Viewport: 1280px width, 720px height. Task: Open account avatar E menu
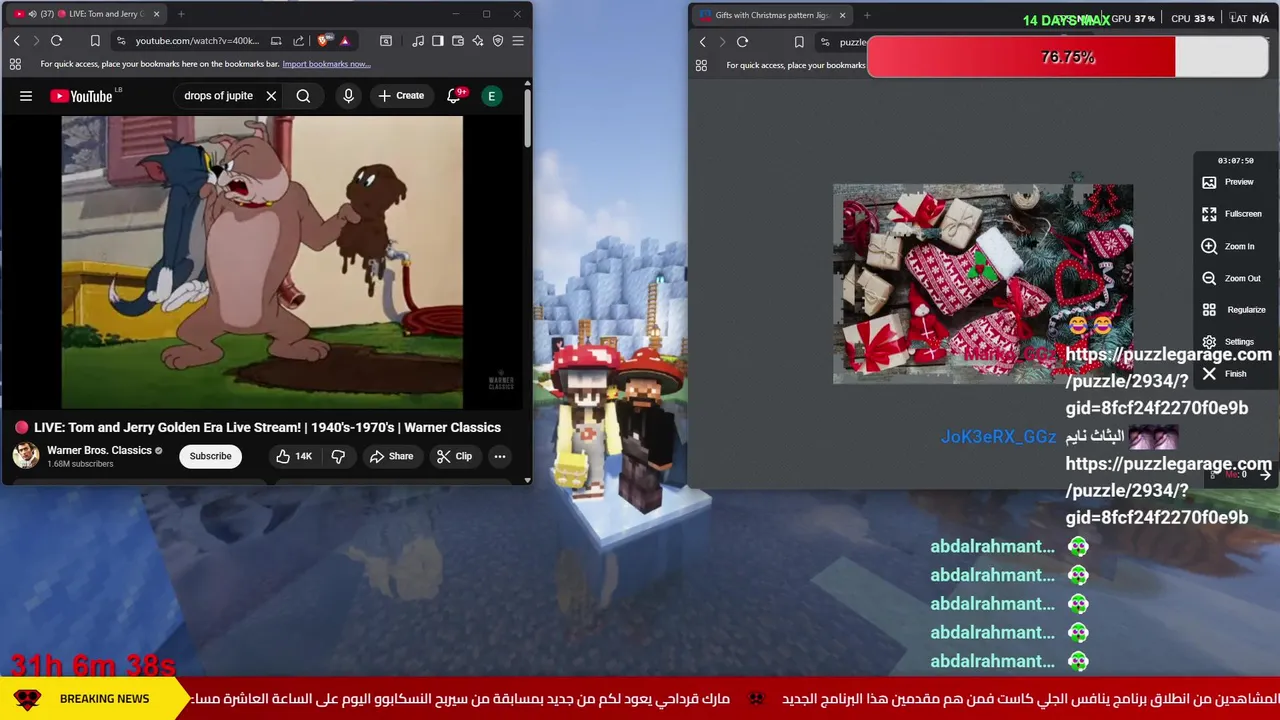pos(491,96)
